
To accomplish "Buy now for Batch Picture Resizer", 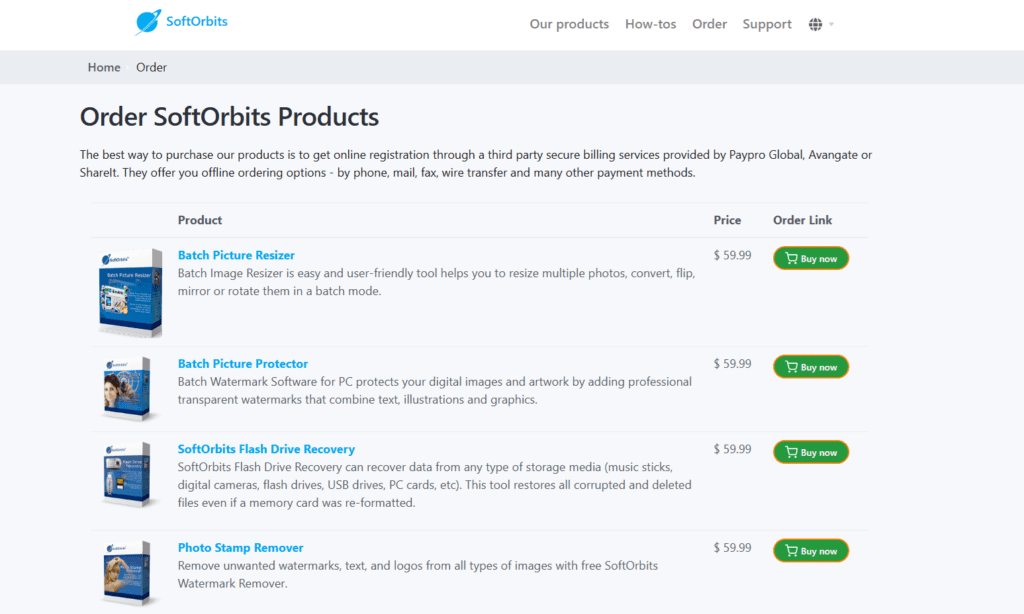I will (x=810, y=258).
